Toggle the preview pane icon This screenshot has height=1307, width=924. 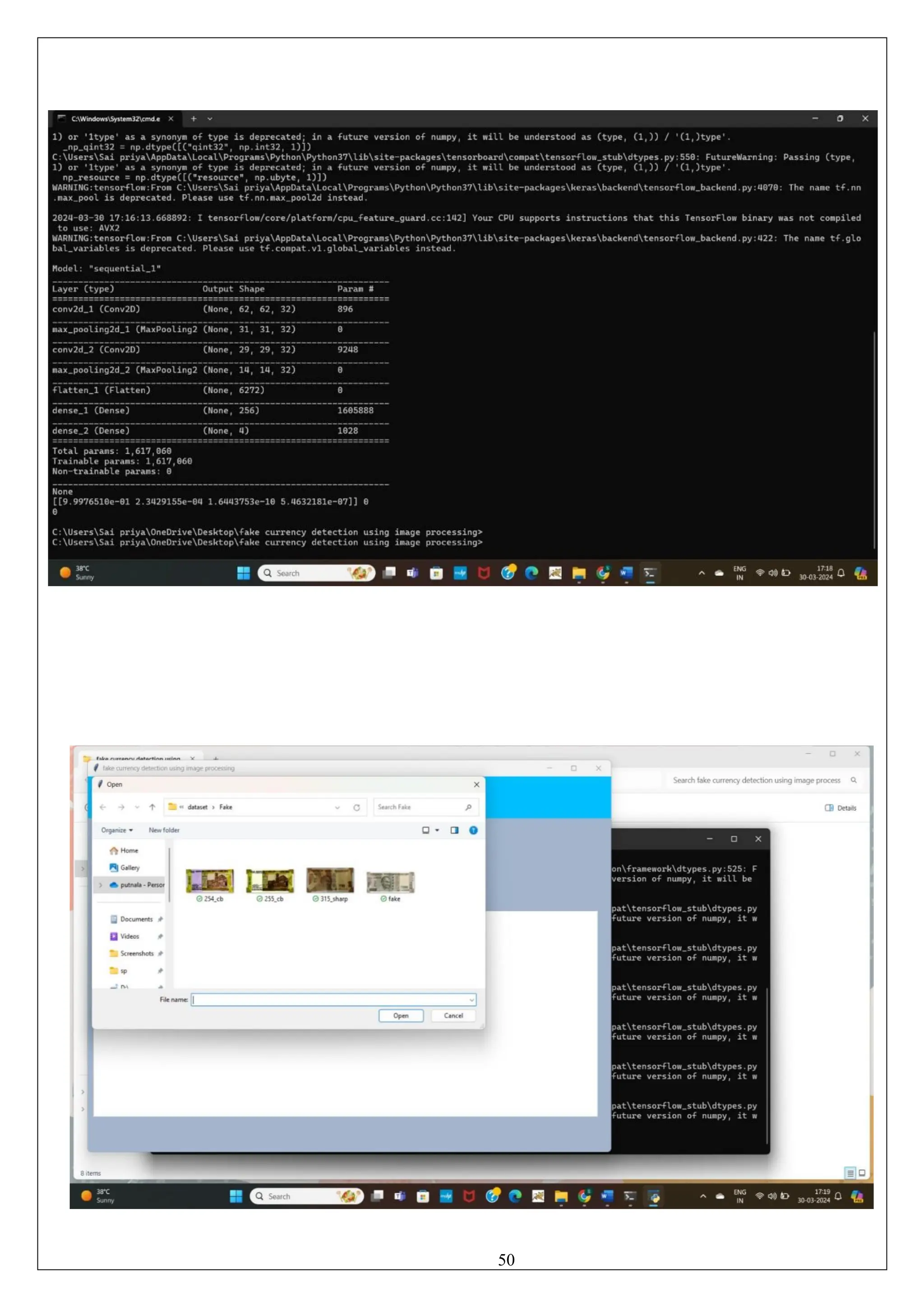tap(455, 830)
